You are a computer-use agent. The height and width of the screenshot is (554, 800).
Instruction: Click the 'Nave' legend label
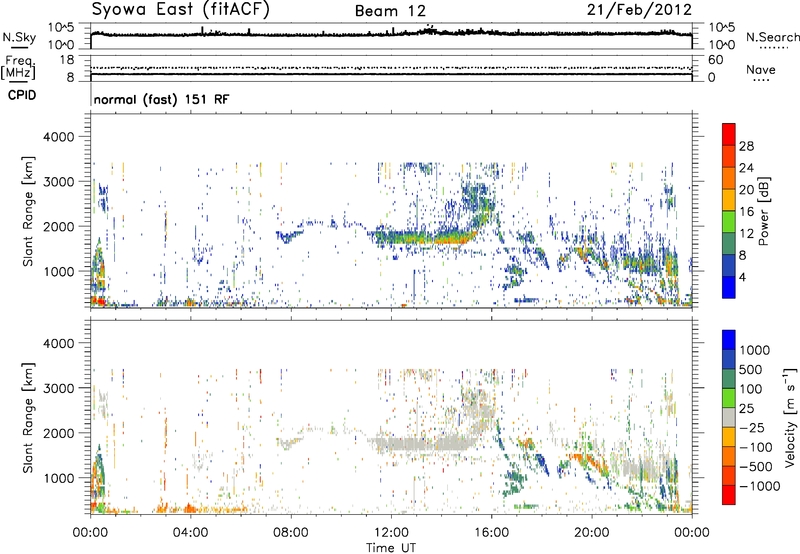point(761,70)
